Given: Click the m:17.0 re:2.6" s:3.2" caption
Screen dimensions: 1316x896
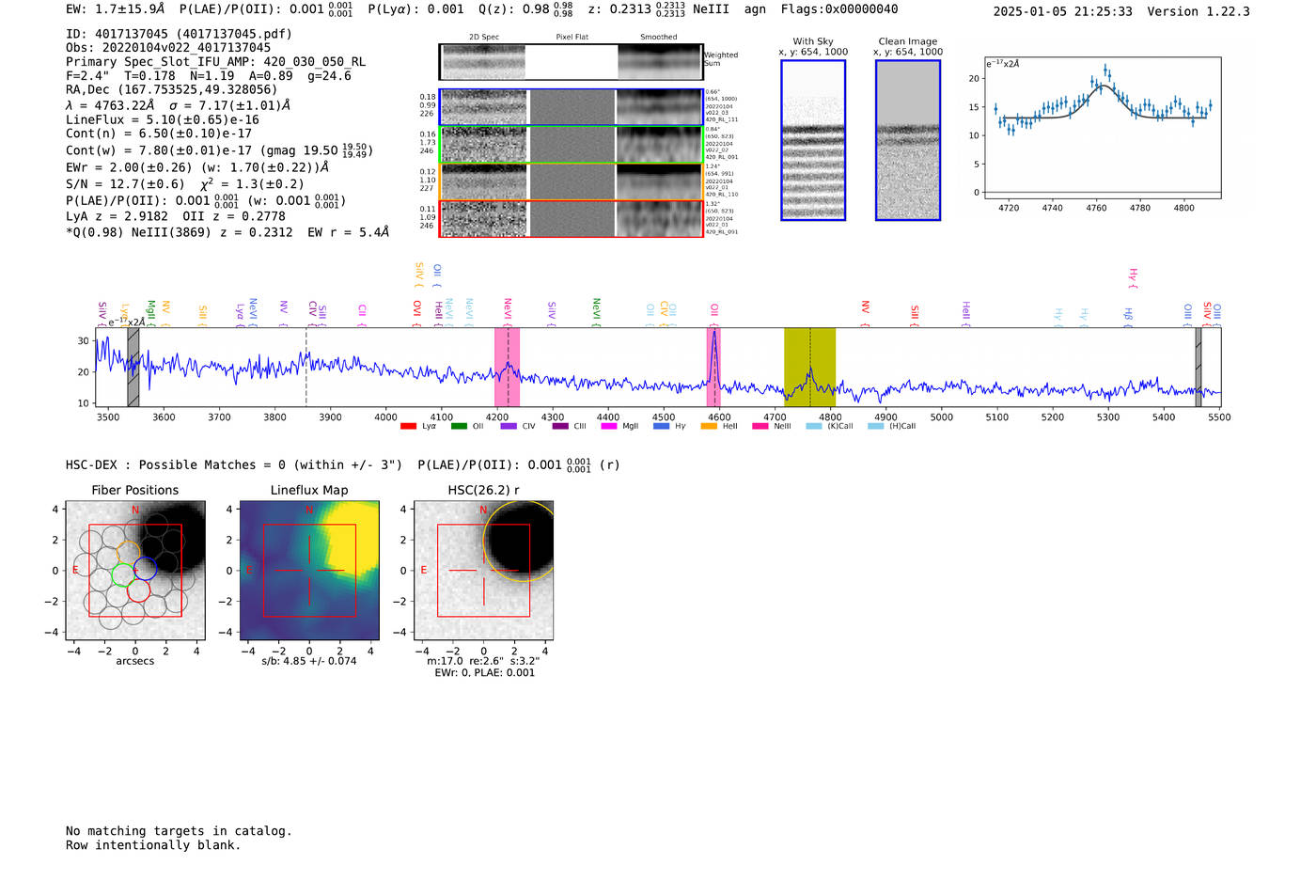Looking at the screenshot, I should pyautogui.click(x=483, y=661).
